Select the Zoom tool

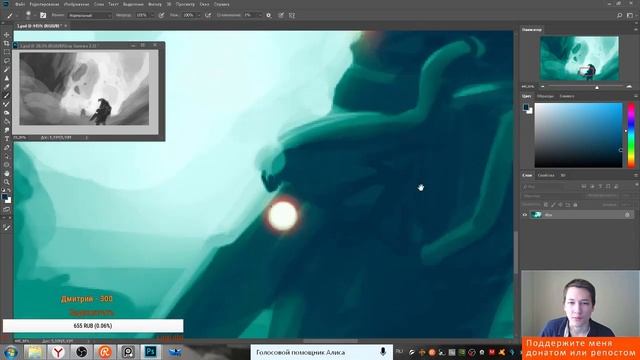click(x=7, y=182)
